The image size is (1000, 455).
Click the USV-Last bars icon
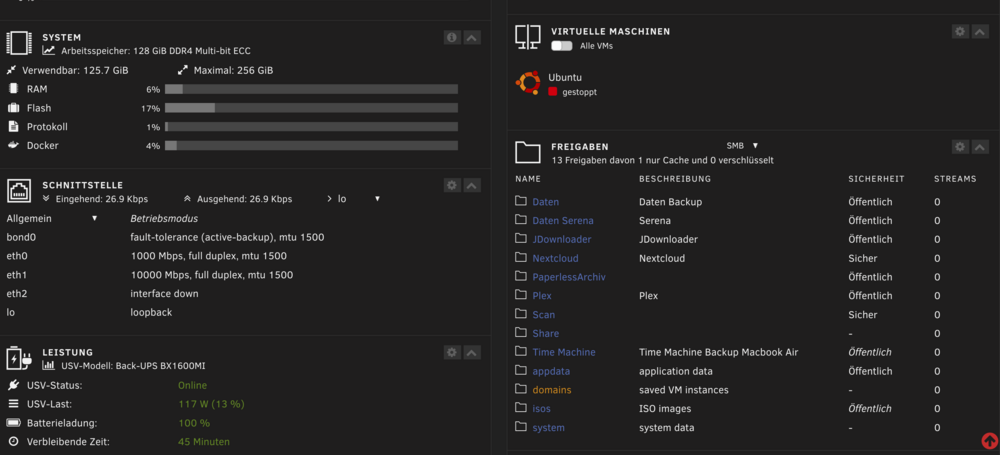(13, 404)
